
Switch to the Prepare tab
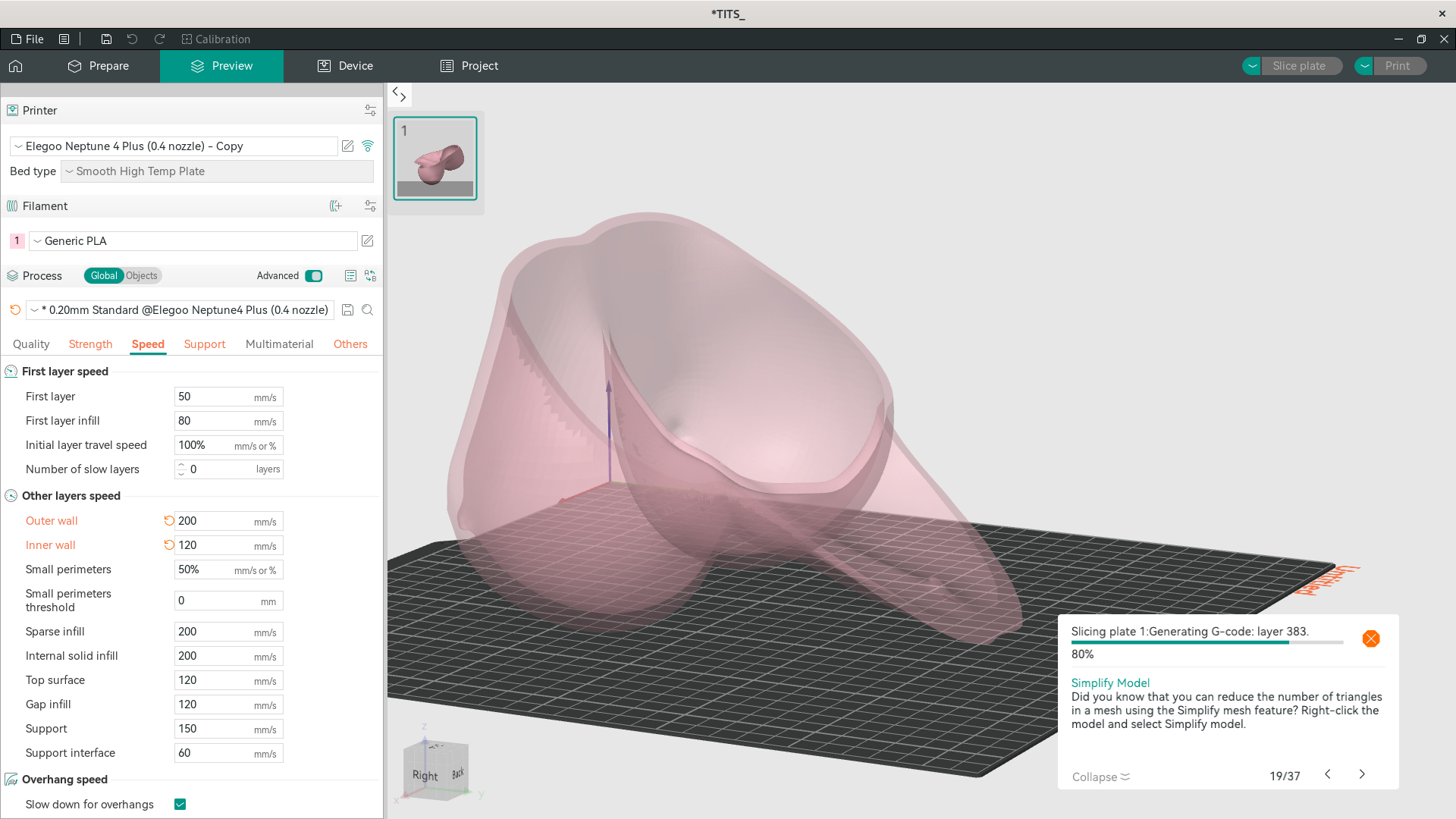point(99,66)
